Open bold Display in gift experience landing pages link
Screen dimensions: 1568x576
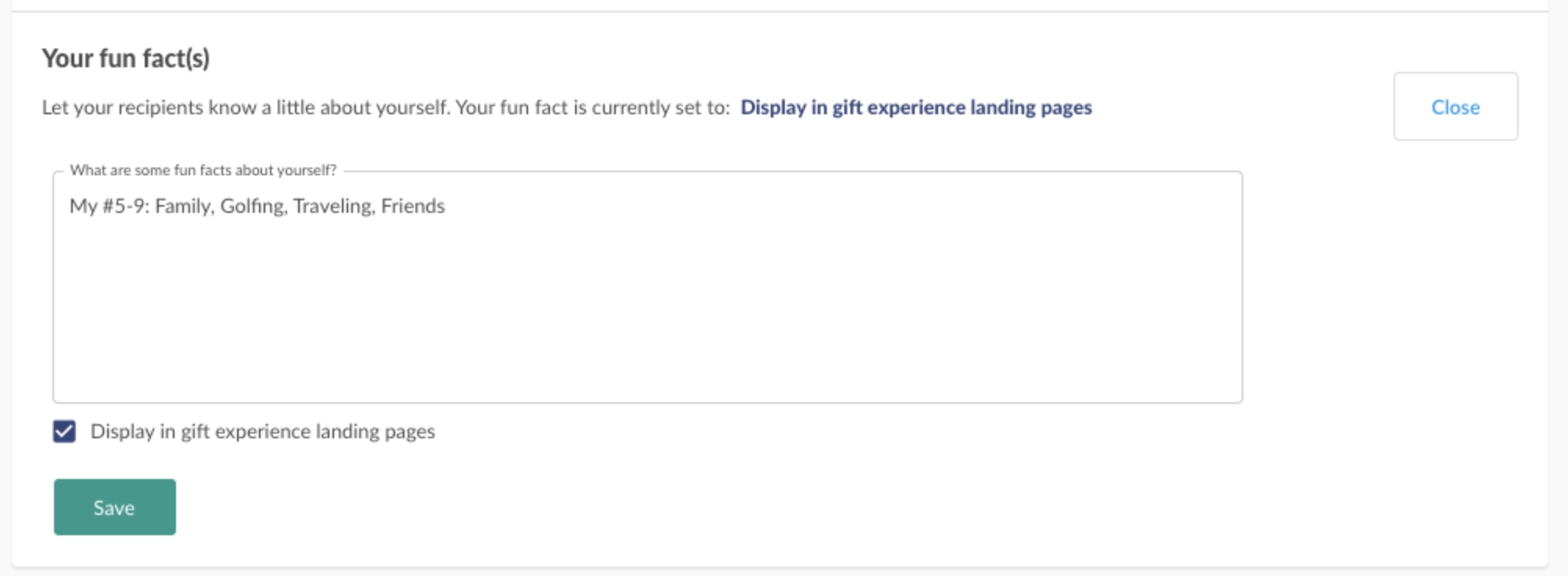916,107
